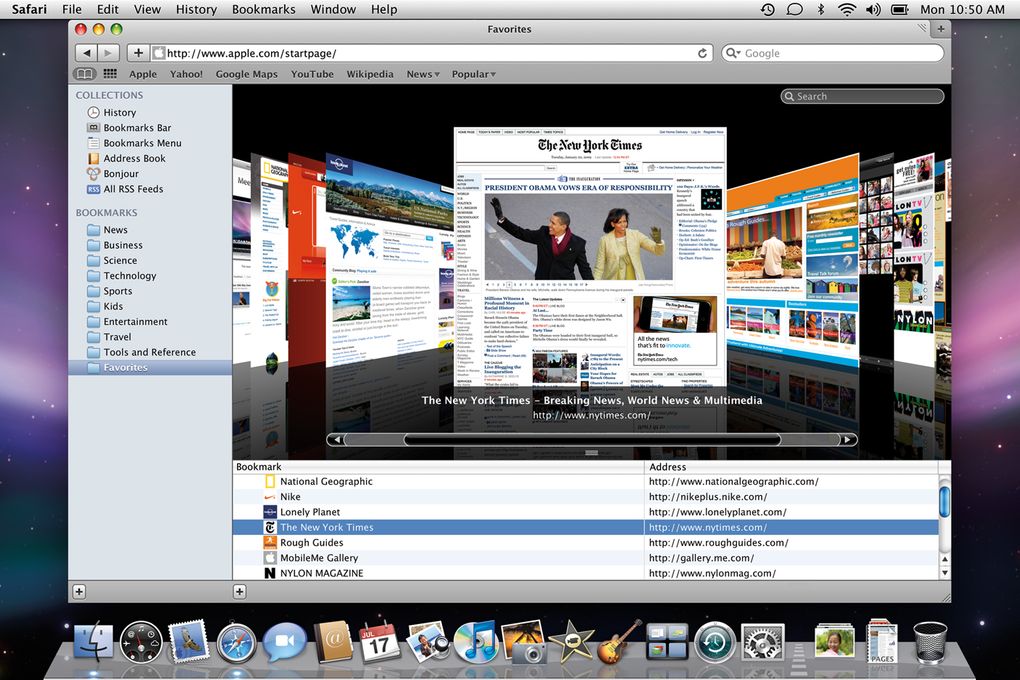Viewport: 1020px width, 680px height.
Task: Open the File menu
Action: (x=72, y=9)
